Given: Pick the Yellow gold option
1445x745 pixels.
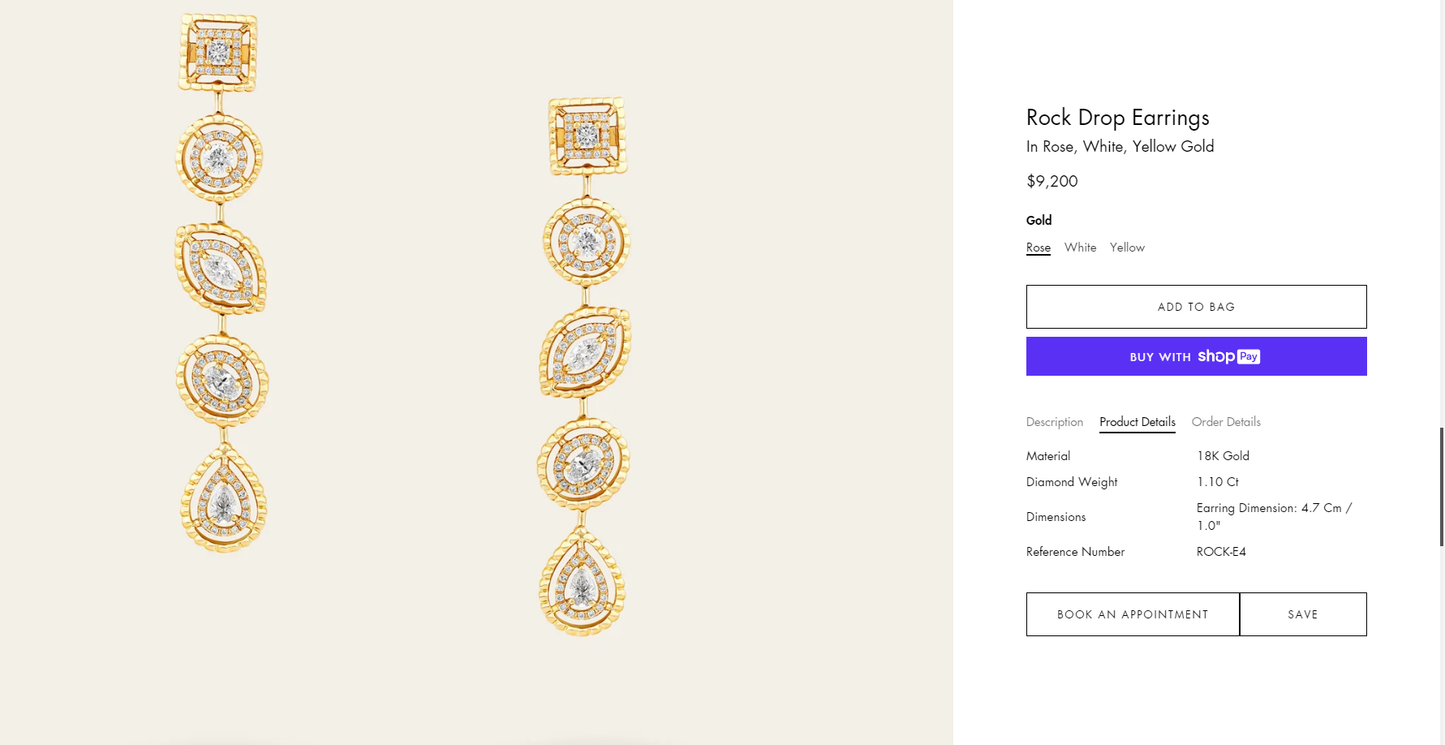Looking at the screenshot, I should click(x=1127, y=248).
